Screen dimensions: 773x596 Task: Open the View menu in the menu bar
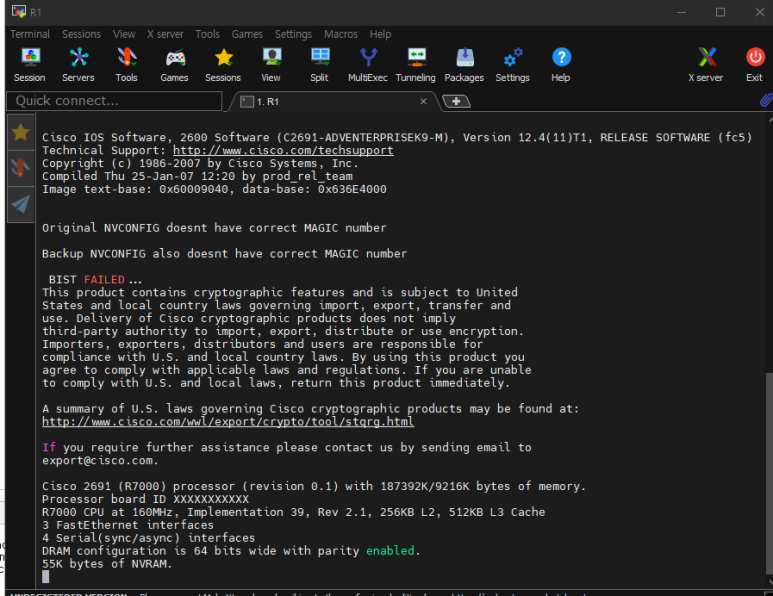pyautogui.click(x=124, y=34)
